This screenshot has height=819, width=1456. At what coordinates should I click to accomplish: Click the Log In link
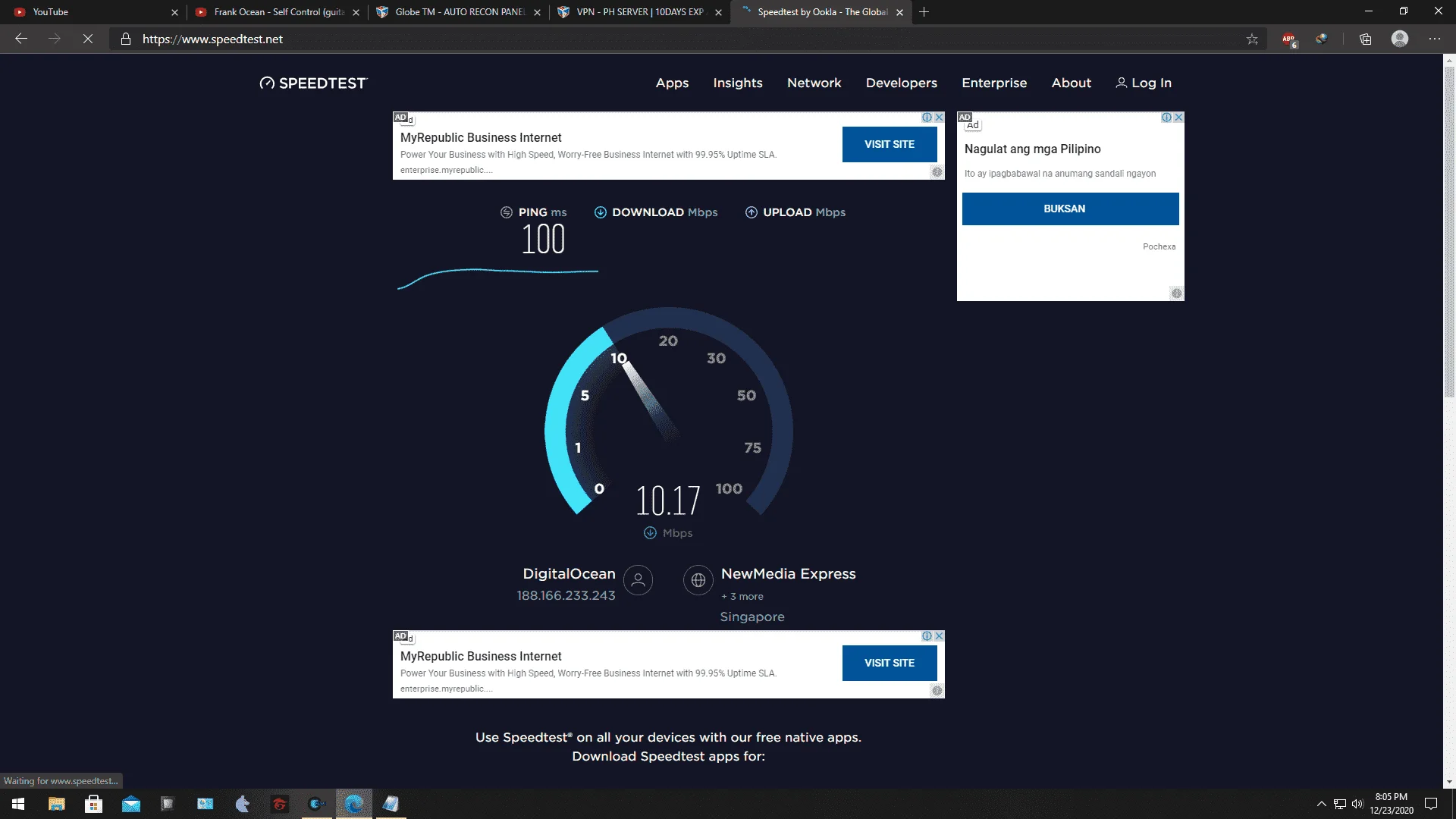coord(1144,83)
